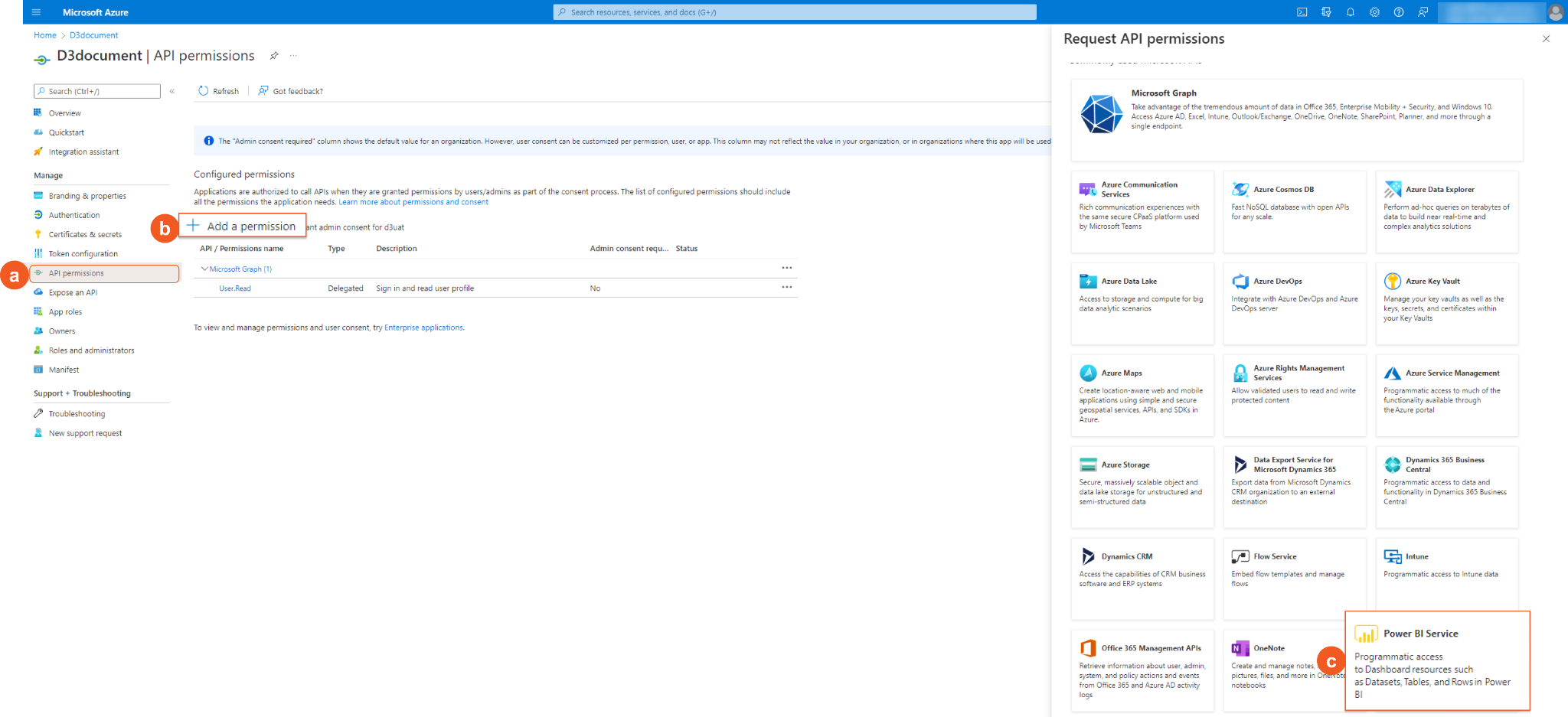Open the Azure portal hamburger menu
Screen dimensions: 1568x717
tap(36, 12)
